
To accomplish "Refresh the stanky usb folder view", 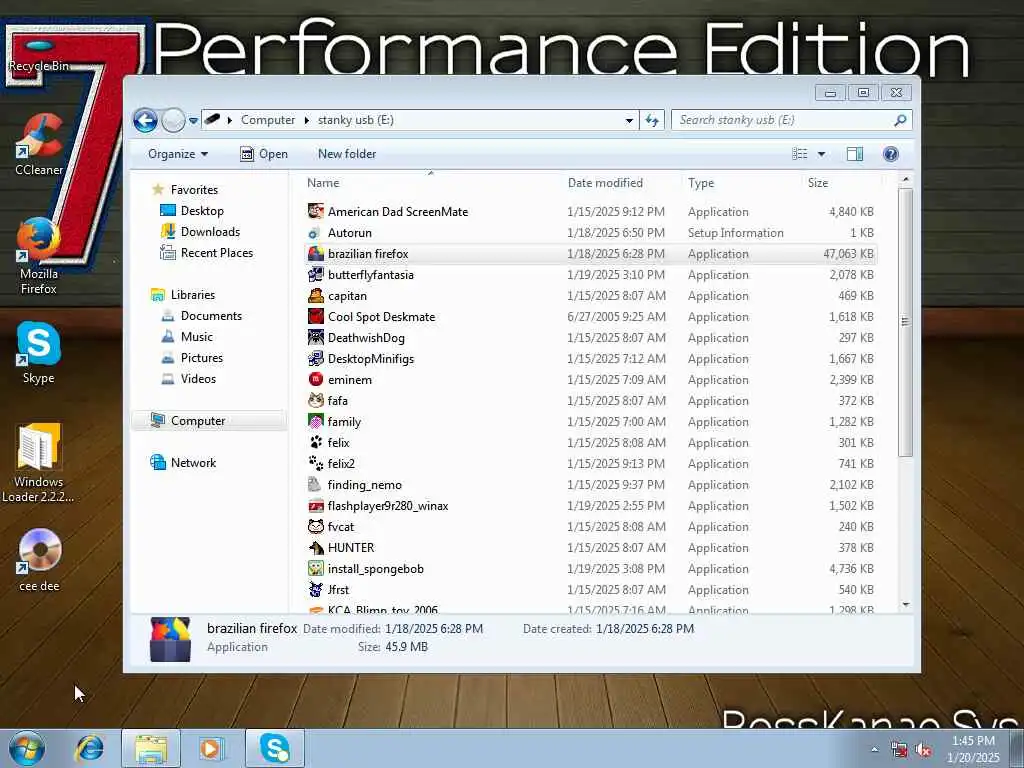I will tap(652, 120).
